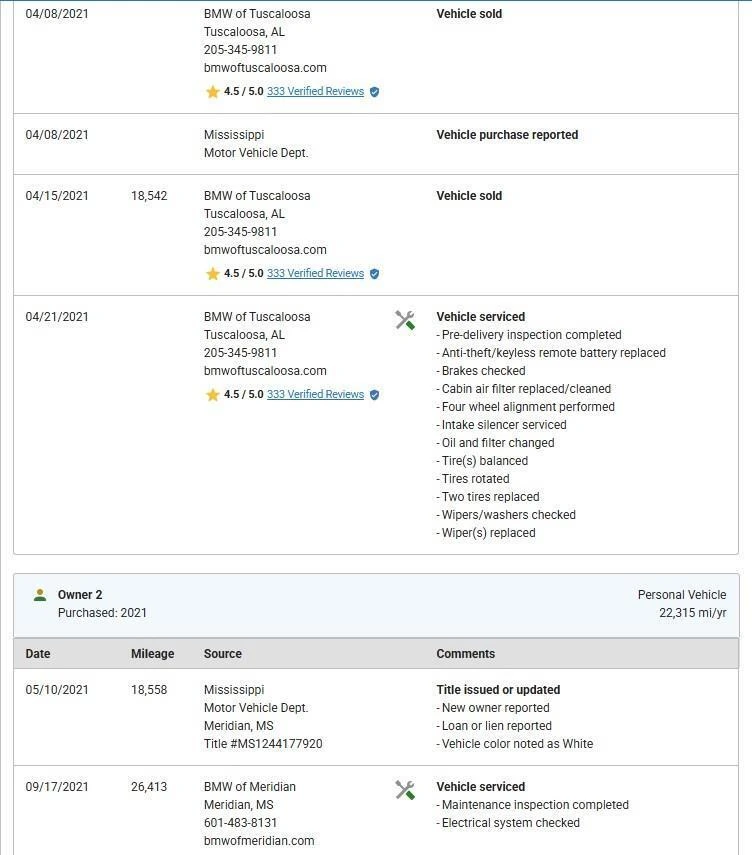Click the Source column header
Viewport: 752px width, 855px height.
[223, 654]
